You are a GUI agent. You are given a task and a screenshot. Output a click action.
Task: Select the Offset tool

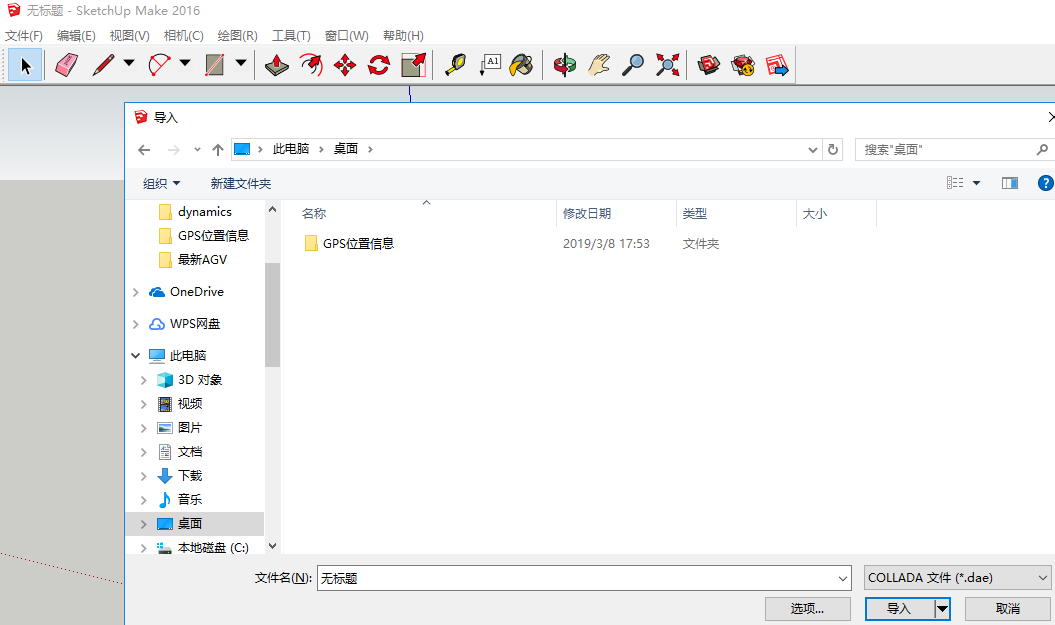(x=311, y=65)
